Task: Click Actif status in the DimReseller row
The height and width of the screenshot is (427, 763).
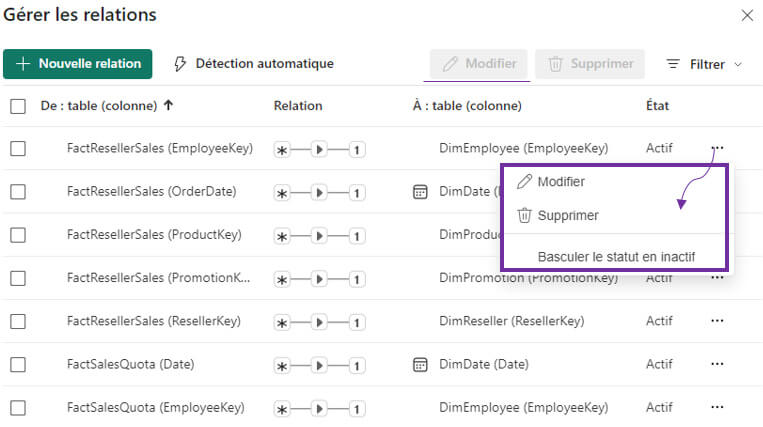Action: [659, 321]
